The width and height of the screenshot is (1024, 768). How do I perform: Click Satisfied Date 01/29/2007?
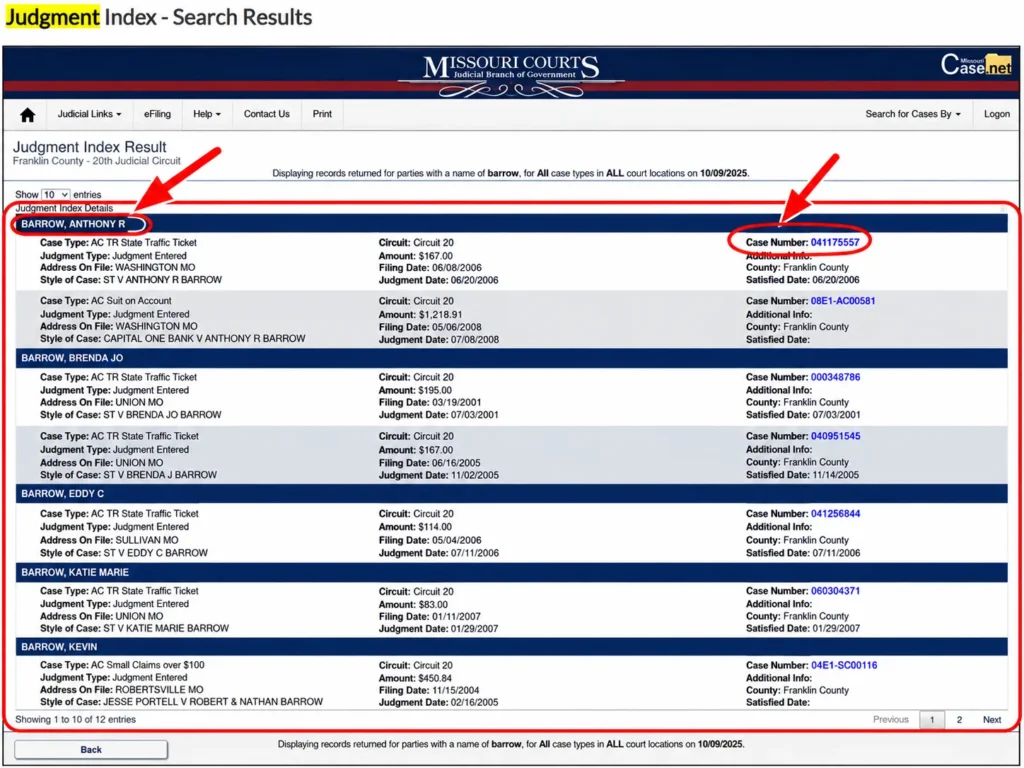coord(803,629)
